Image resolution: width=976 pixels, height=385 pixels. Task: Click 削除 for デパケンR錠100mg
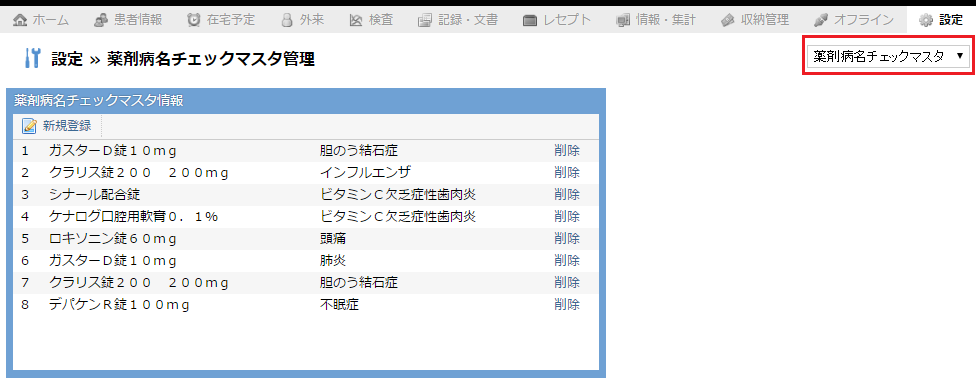(x=566, y=305)
